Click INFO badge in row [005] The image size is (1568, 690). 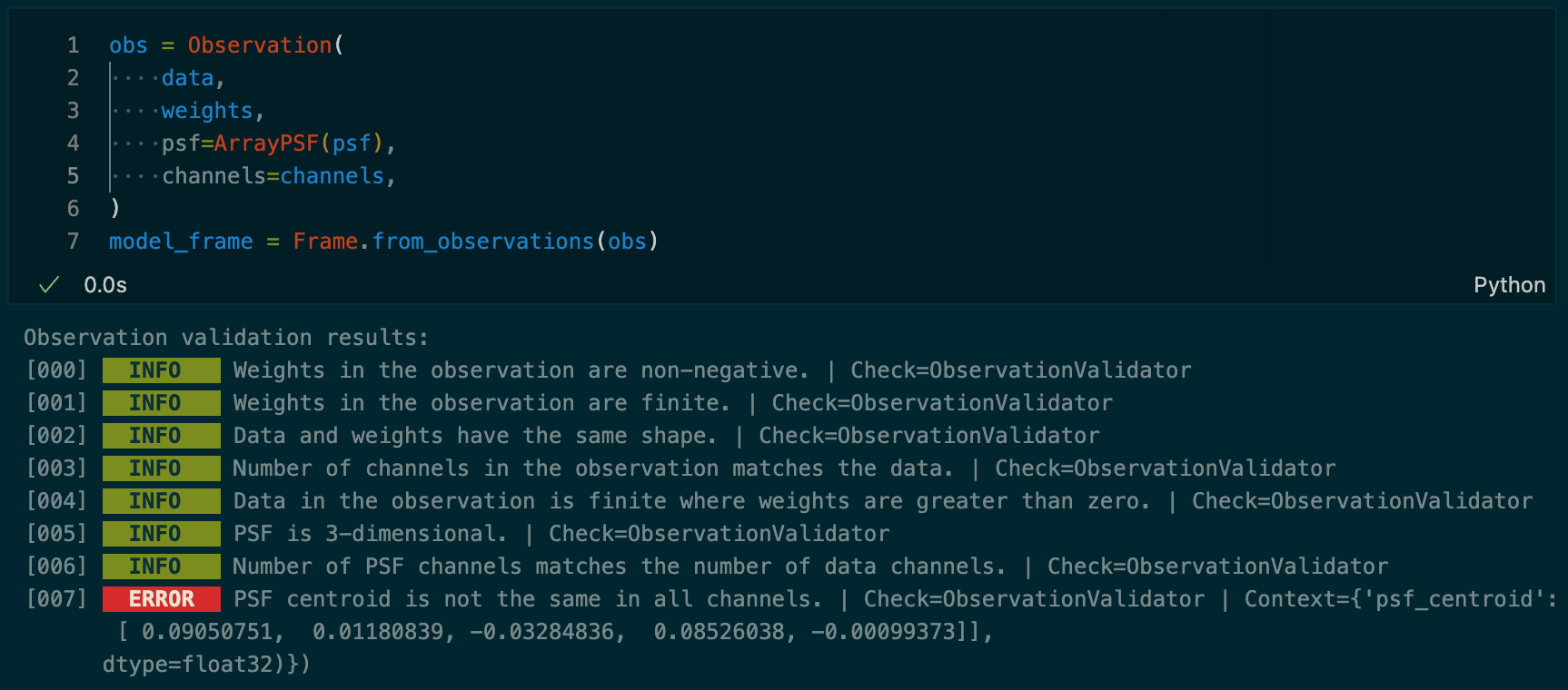(x=162, y=534)
